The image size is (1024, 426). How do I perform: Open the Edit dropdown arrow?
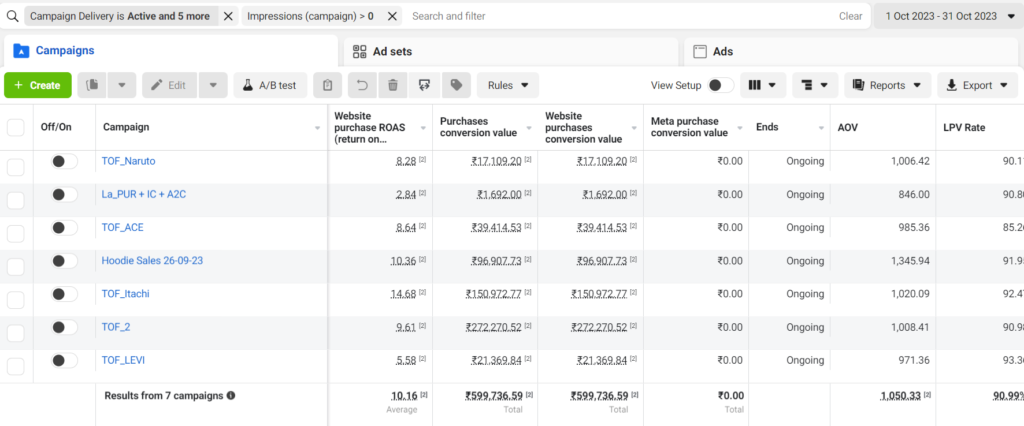pos(213,85)
